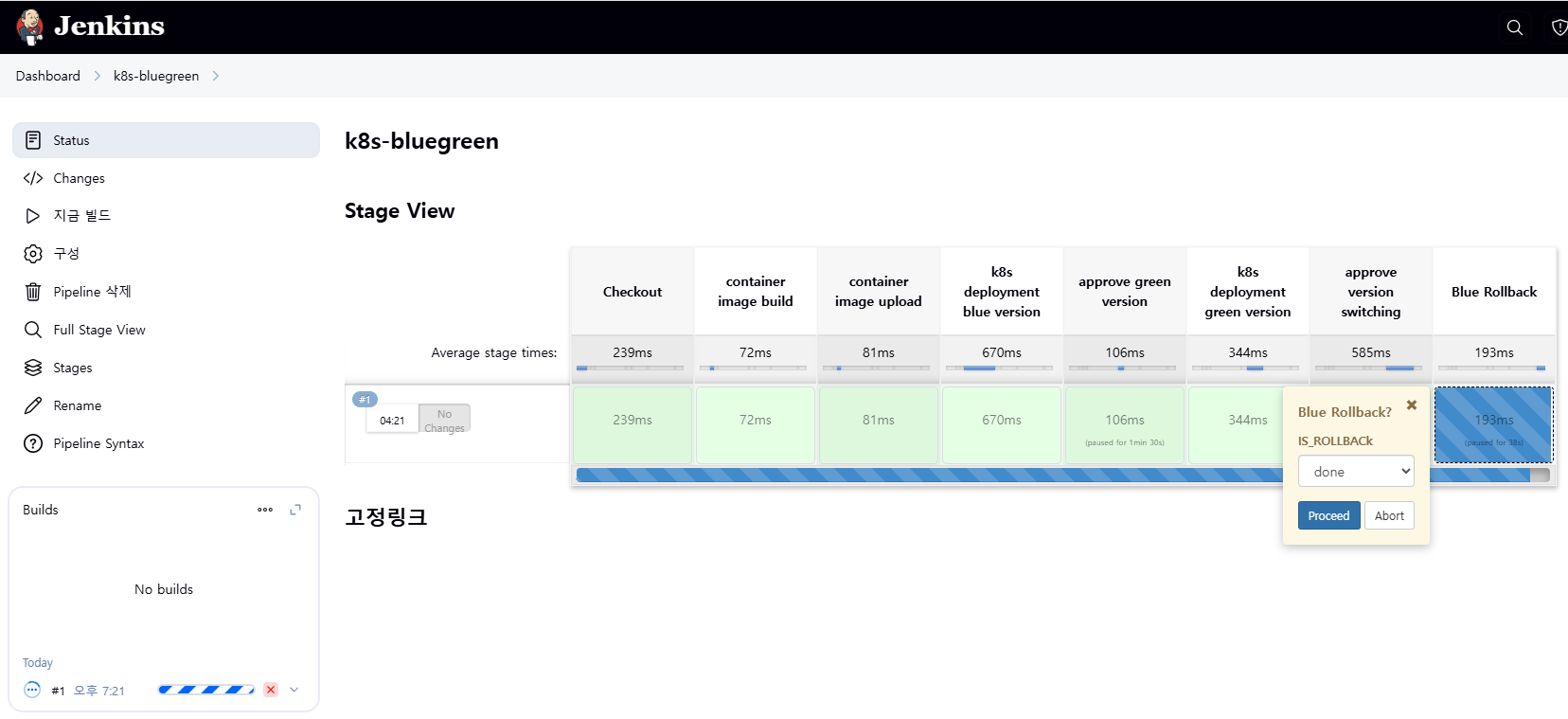Click the approve green version cell 106ms

(1125, 424)
